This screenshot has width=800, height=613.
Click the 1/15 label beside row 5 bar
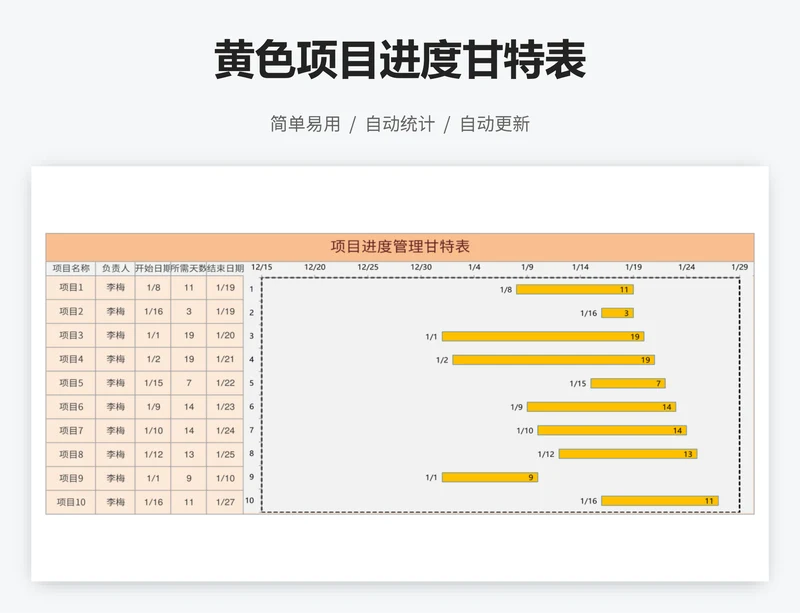(x=578, y=383)
